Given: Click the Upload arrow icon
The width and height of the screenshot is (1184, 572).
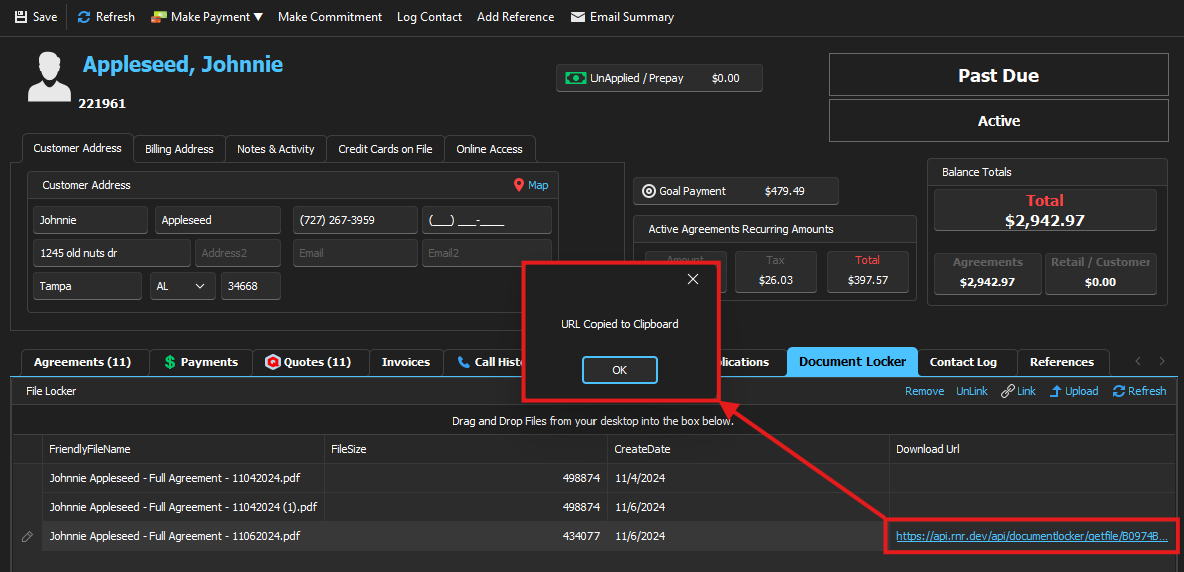Looking at the screenshot, I should [1056, 391].
